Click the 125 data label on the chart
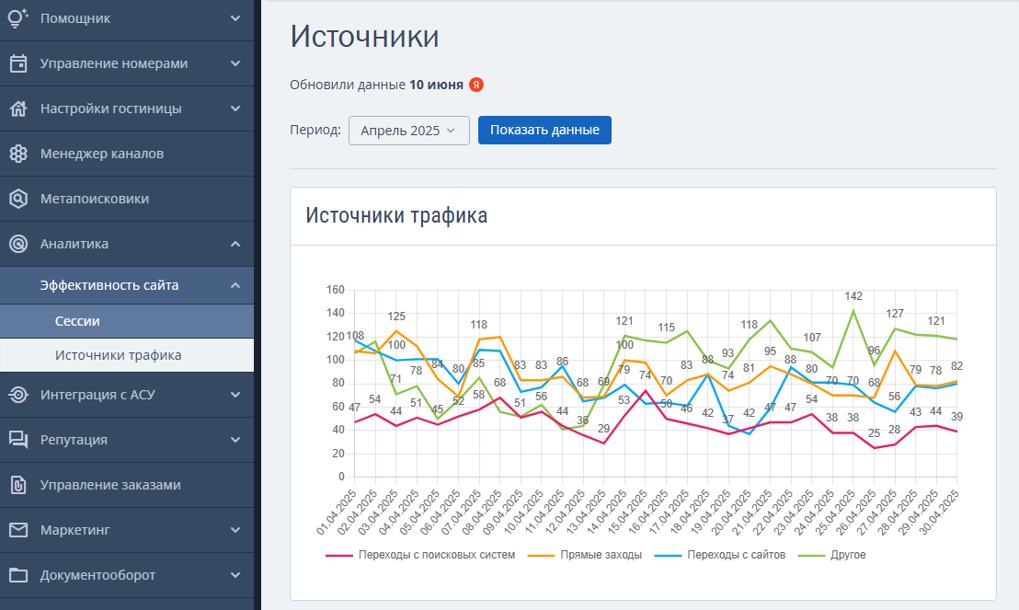The width and height of the screenshot is (1019, 610). coord(396,316)
